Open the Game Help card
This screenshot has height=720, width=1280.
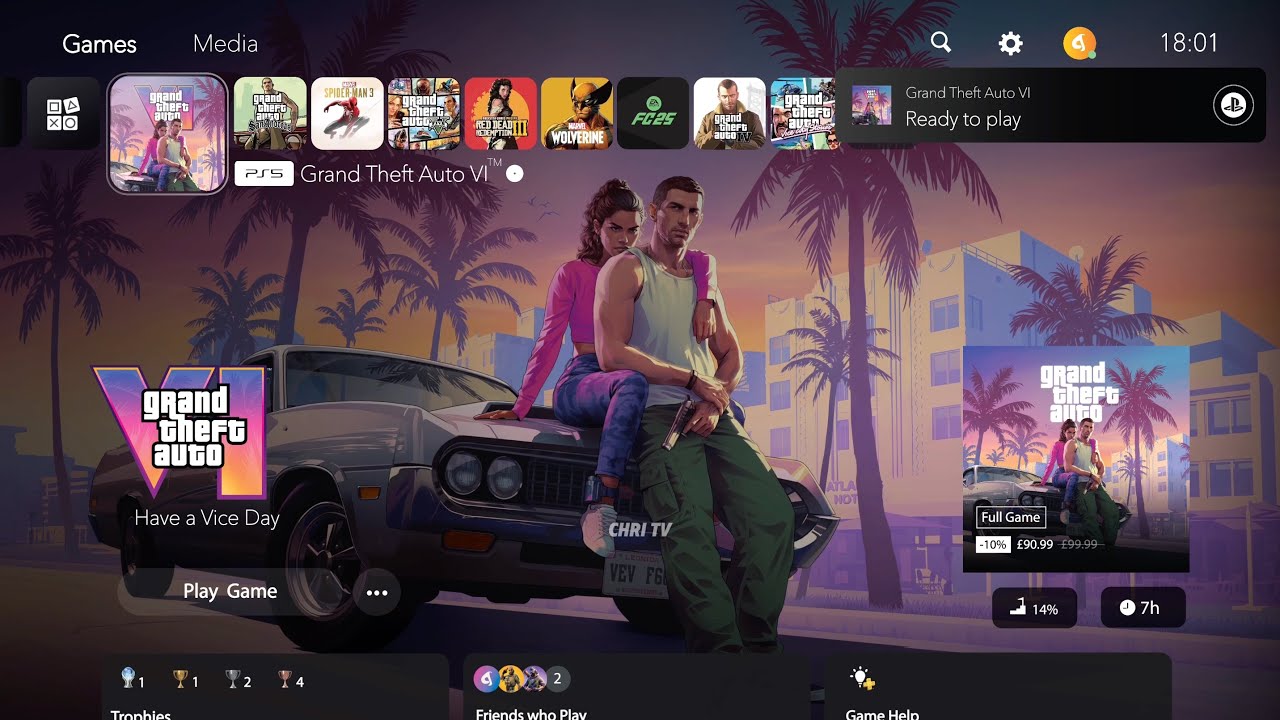[x=998, y=687]
